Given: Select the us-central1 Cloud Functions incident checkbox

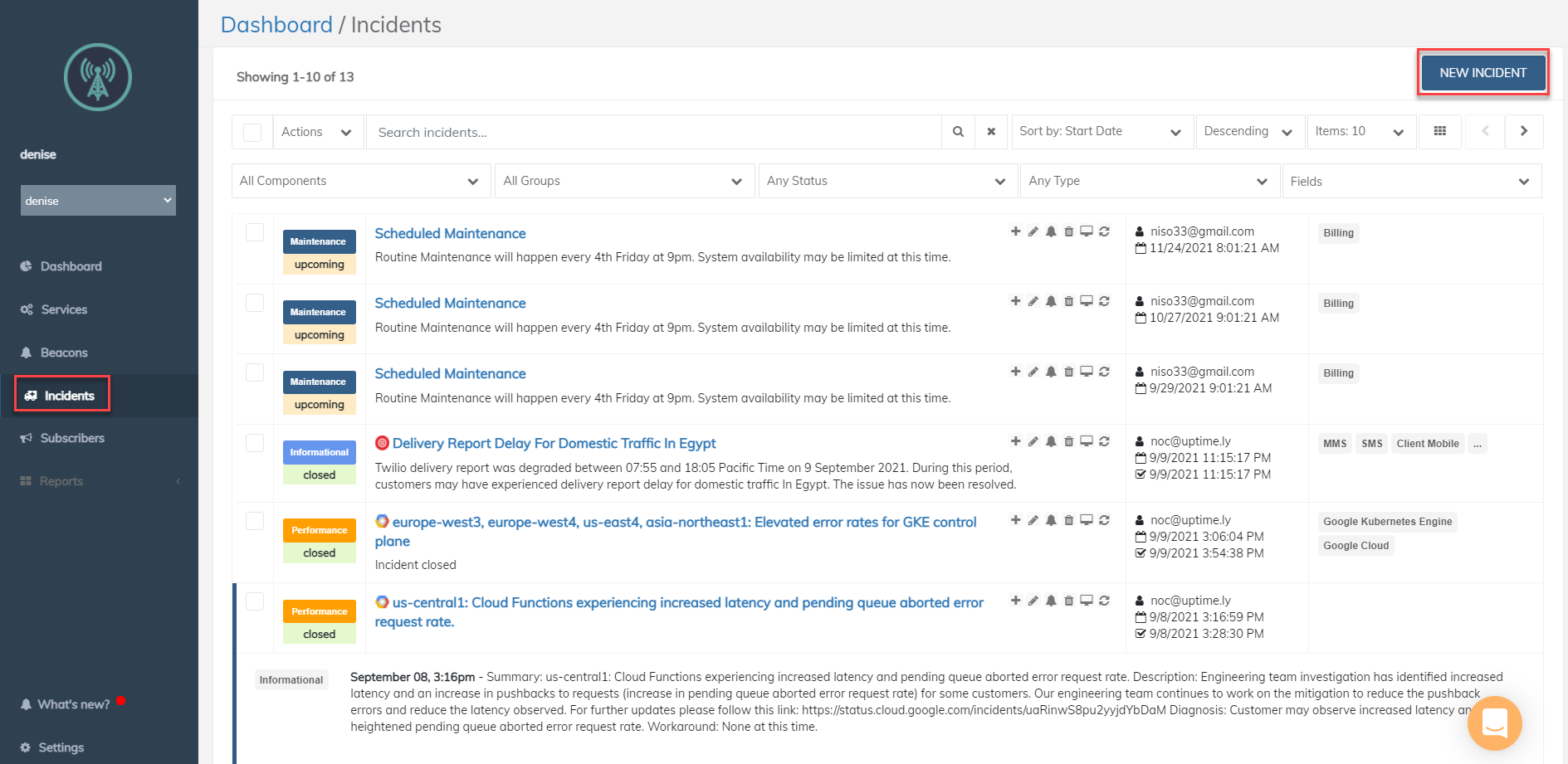Looking at the screenshot, I should [x=255, y=601].
